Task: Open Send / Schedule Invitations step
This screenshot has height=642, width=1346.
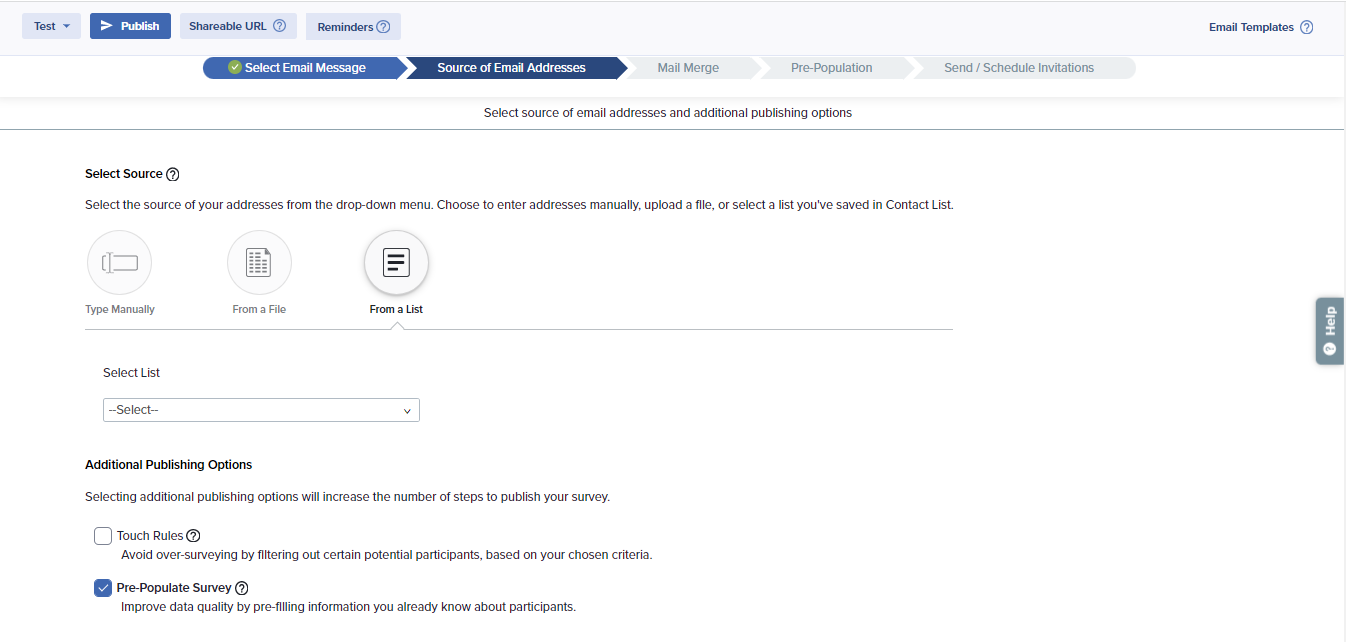Action: click(x=1018, y=68)
